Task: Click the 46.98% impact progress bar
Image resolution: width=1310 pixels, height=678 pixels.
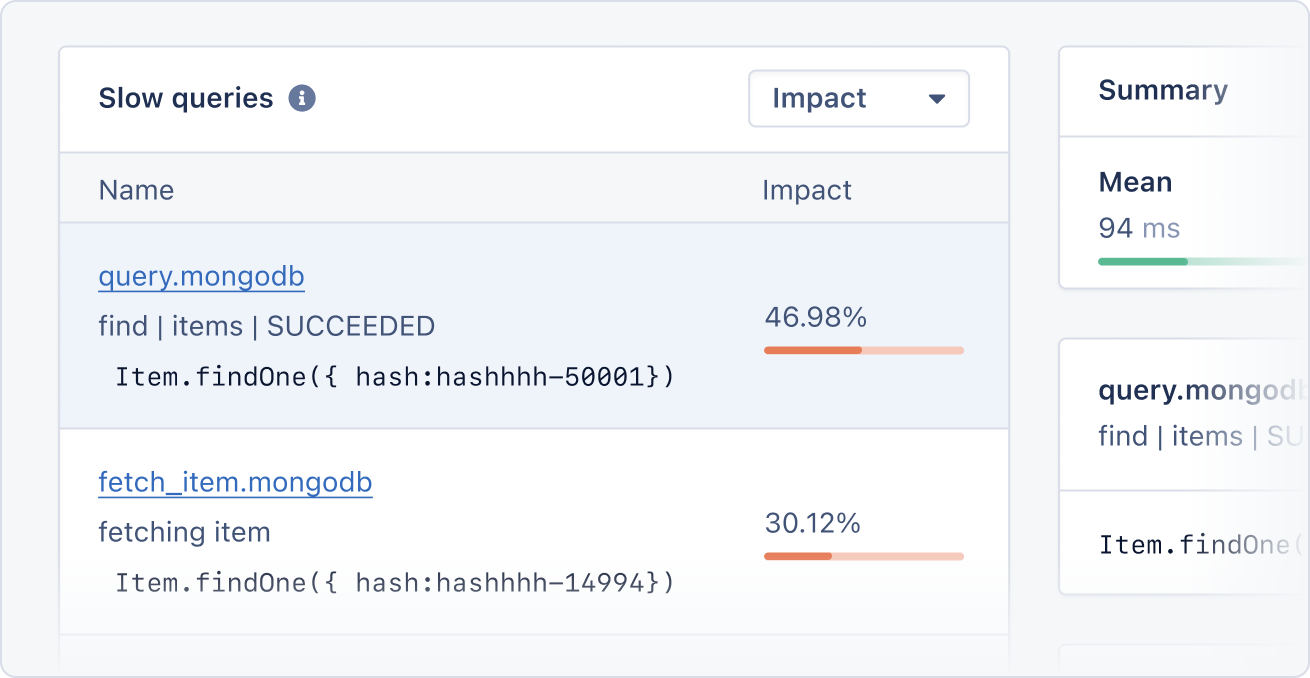Action: pos(863,350)
